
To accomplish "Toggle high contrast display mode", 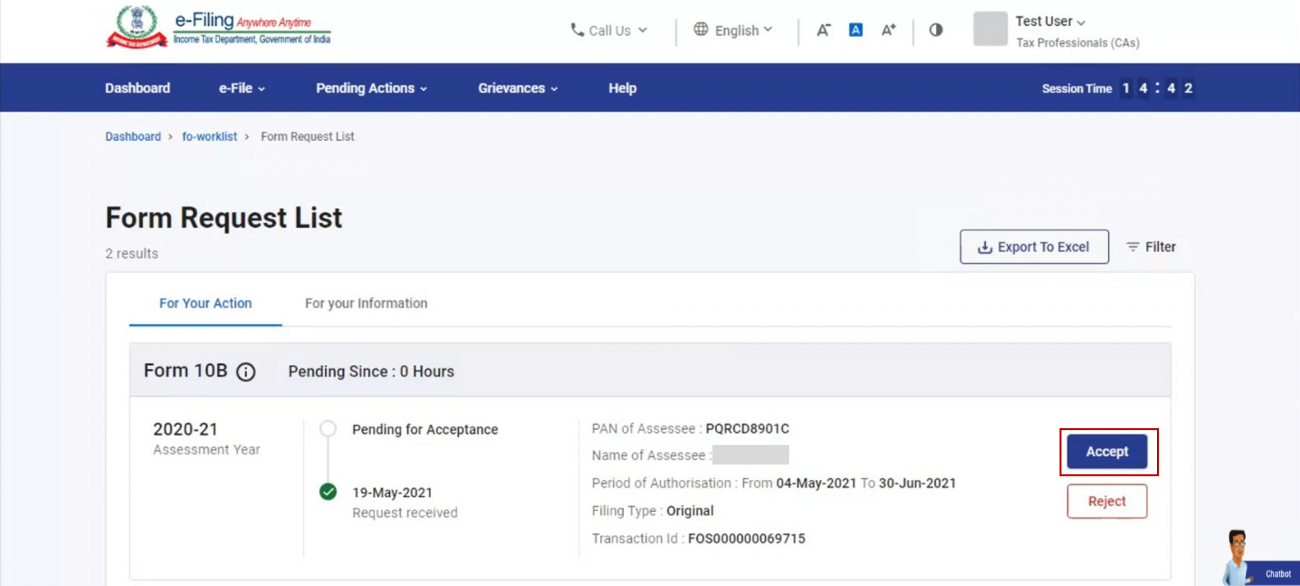I will (935, 30).
